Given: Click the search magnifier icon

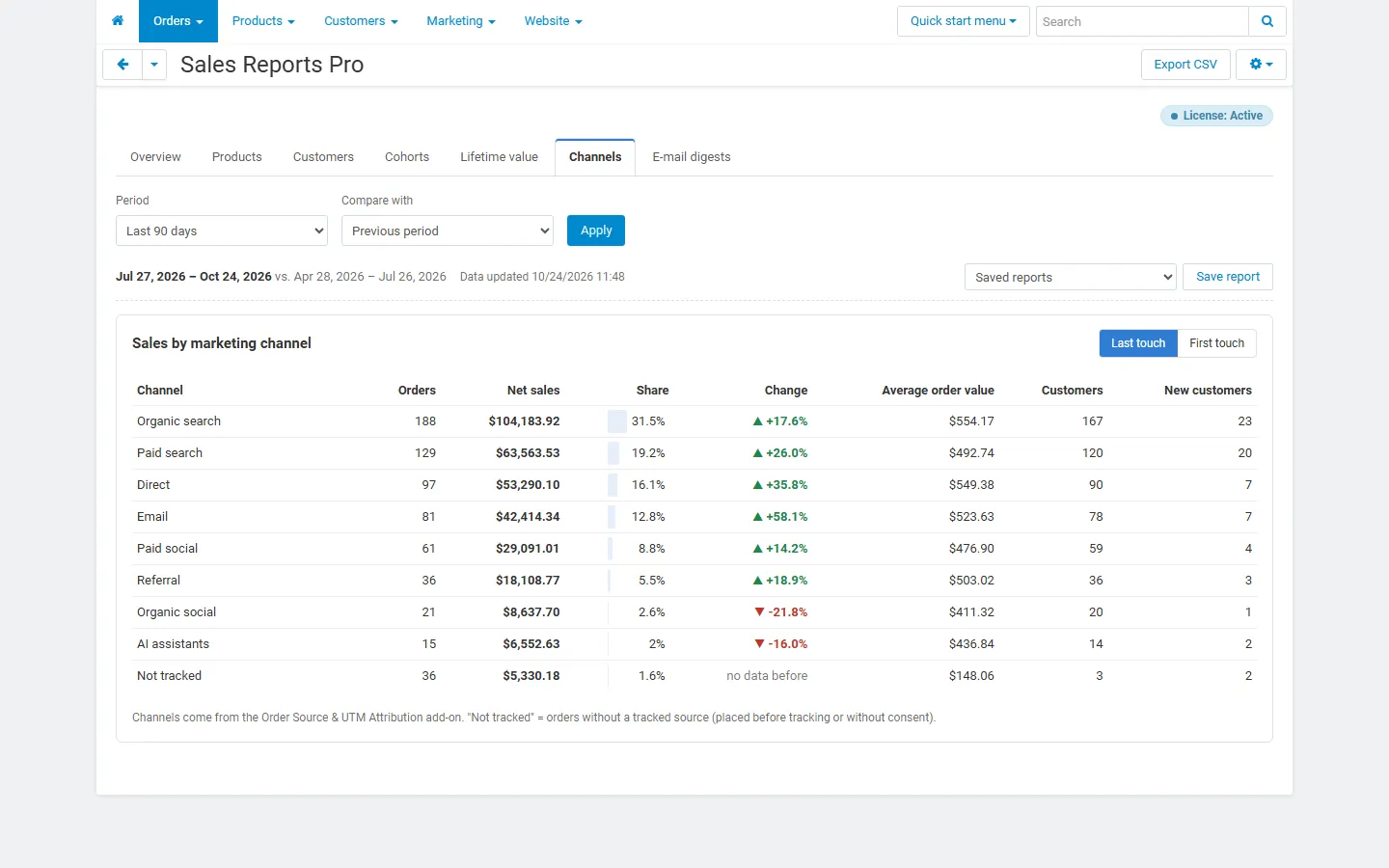Looking at the screenshot, I should (1267, 21).
